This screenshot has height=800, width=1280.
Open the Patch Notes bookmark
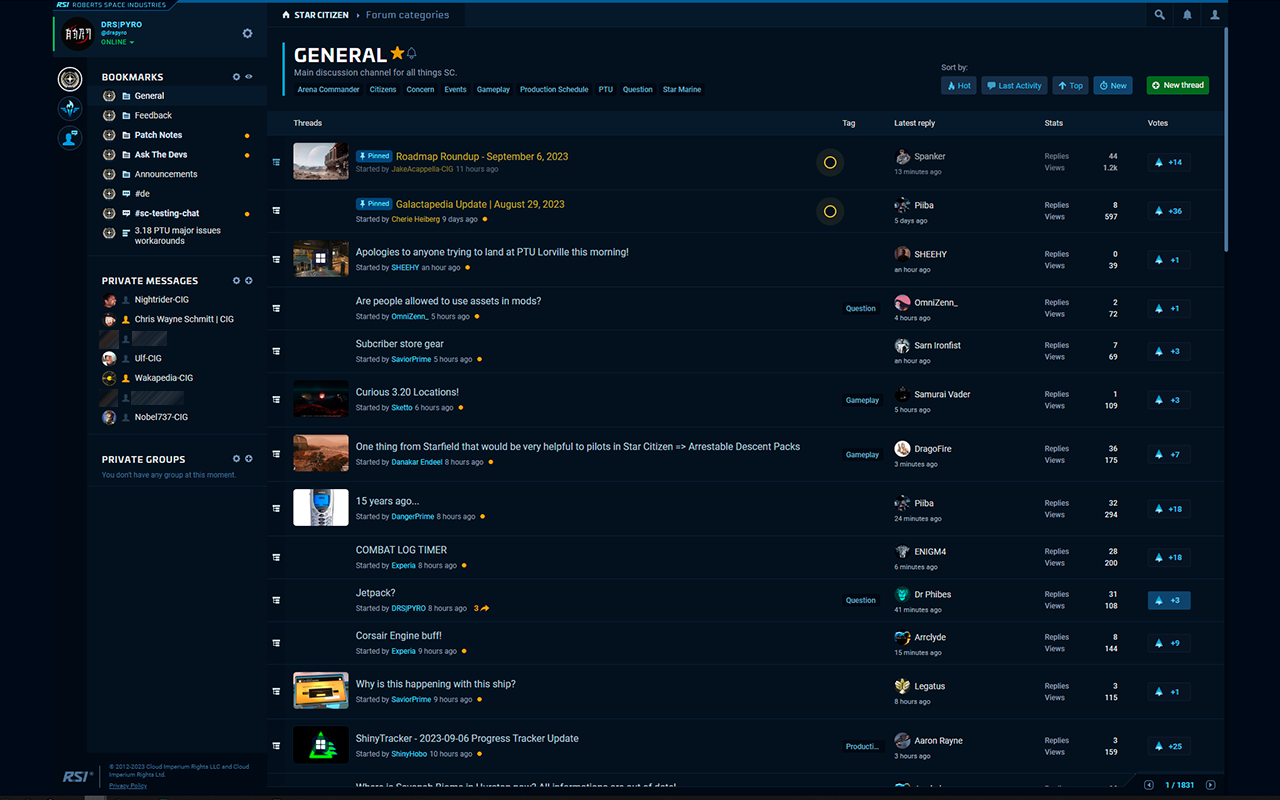(x=158, y=135)
